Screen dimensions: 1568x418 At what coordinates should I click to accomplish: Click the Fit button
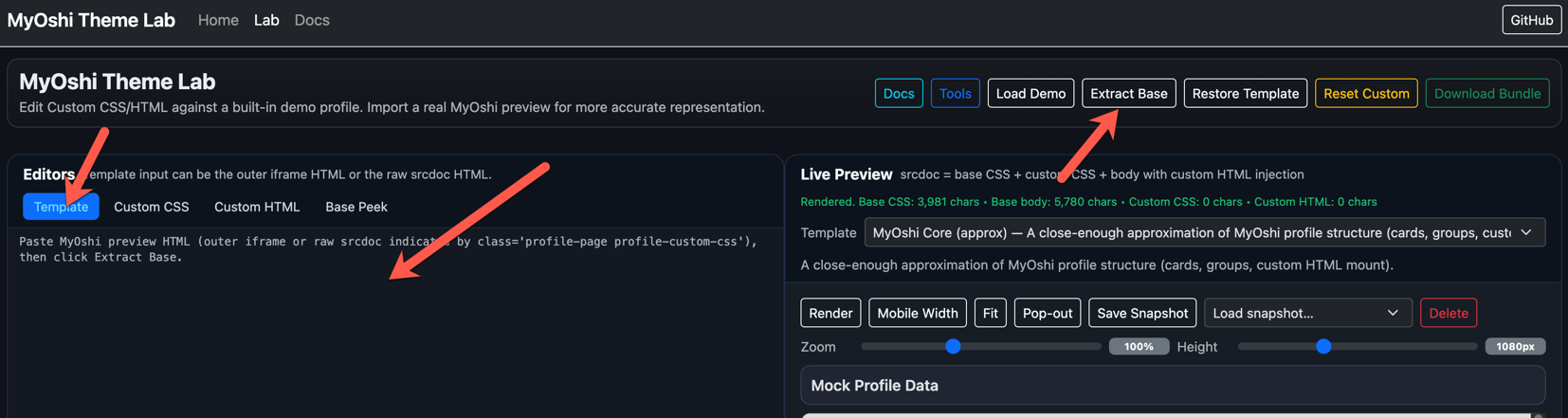tap(991, 313)
